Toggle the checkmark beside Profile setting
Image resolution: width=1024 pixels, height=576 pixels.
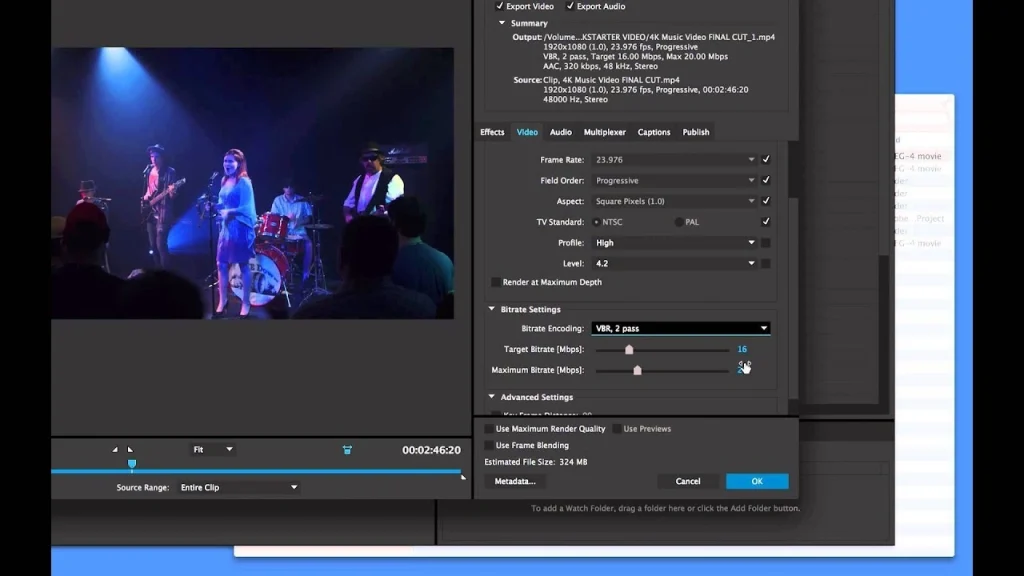tap(766, 242)
